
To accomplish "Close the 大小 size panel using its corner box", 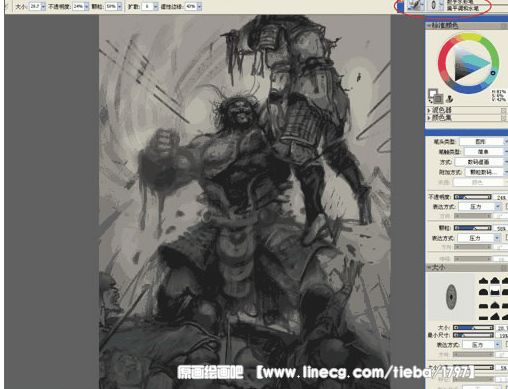I will tap(504, 268).
